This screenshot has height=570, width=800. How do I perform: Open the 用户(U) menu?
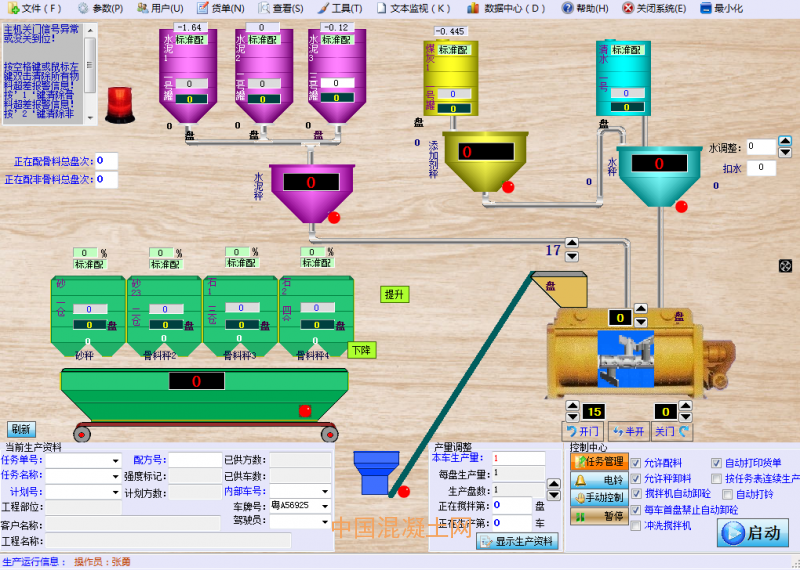160,8
